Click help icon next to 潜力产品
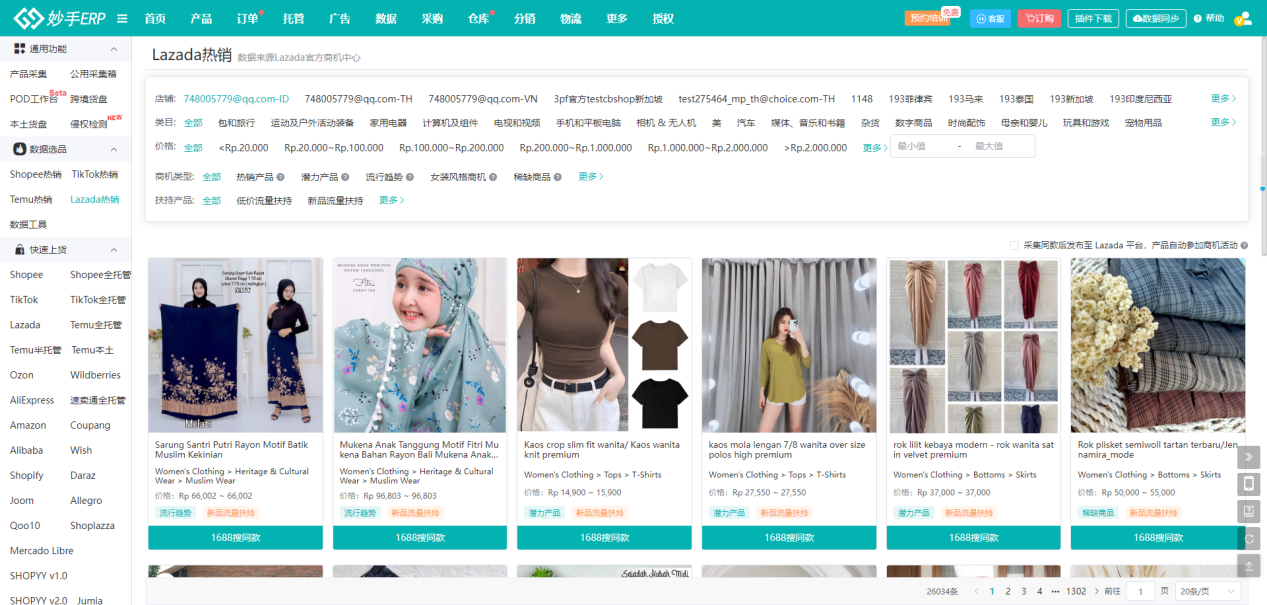This screenshot has width=1267, height=605. click(345, 177)
